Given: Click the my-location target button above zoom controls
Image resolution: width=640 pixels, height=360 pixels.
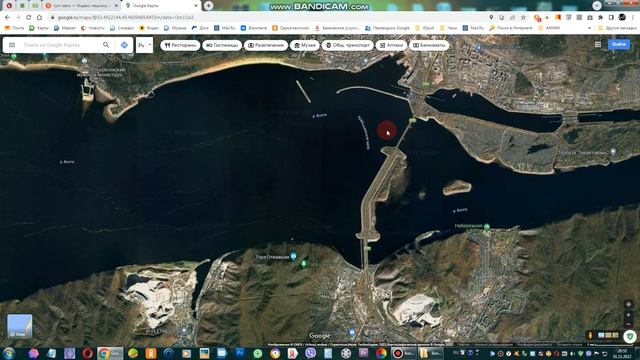Looking at the screenshot, I should (x=629, y=304).
